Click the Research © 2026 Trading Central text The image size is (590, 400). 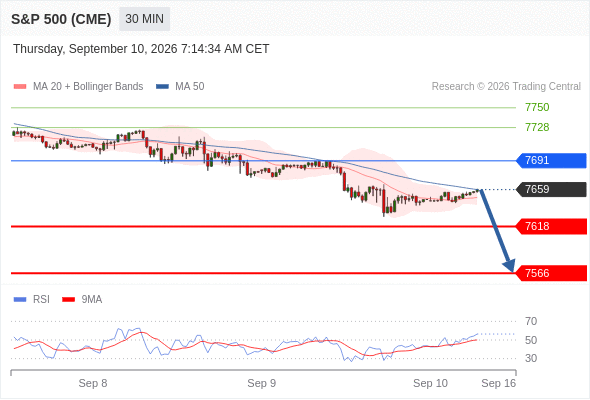pos(506,87)
